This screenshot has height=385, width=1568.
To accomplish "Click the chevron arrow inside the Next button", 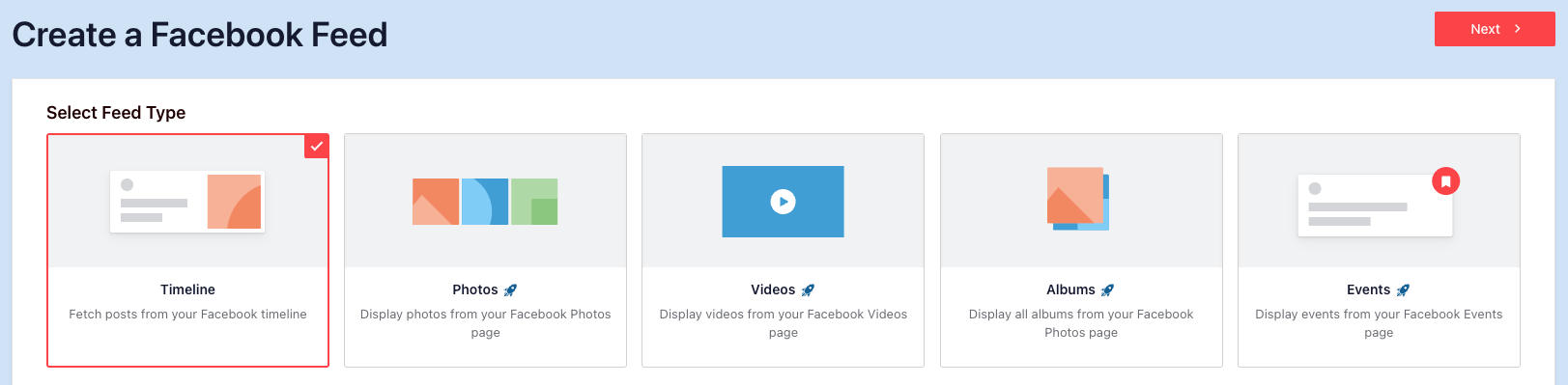I will [x=1518, y=29].
